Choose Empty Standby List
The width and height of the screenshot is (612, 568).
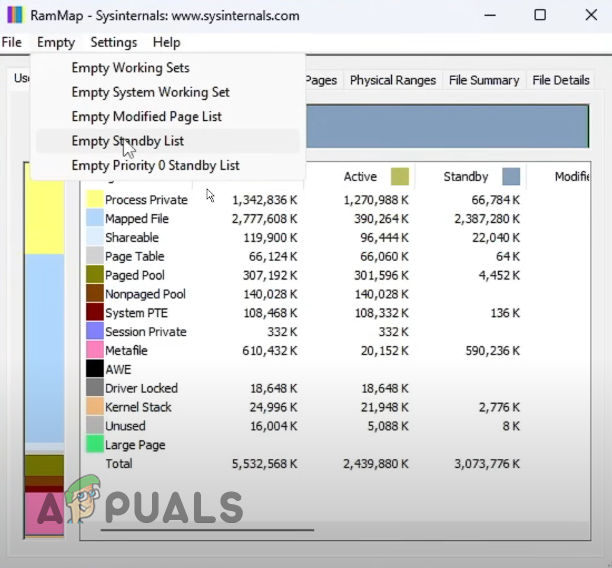[168, 141]
